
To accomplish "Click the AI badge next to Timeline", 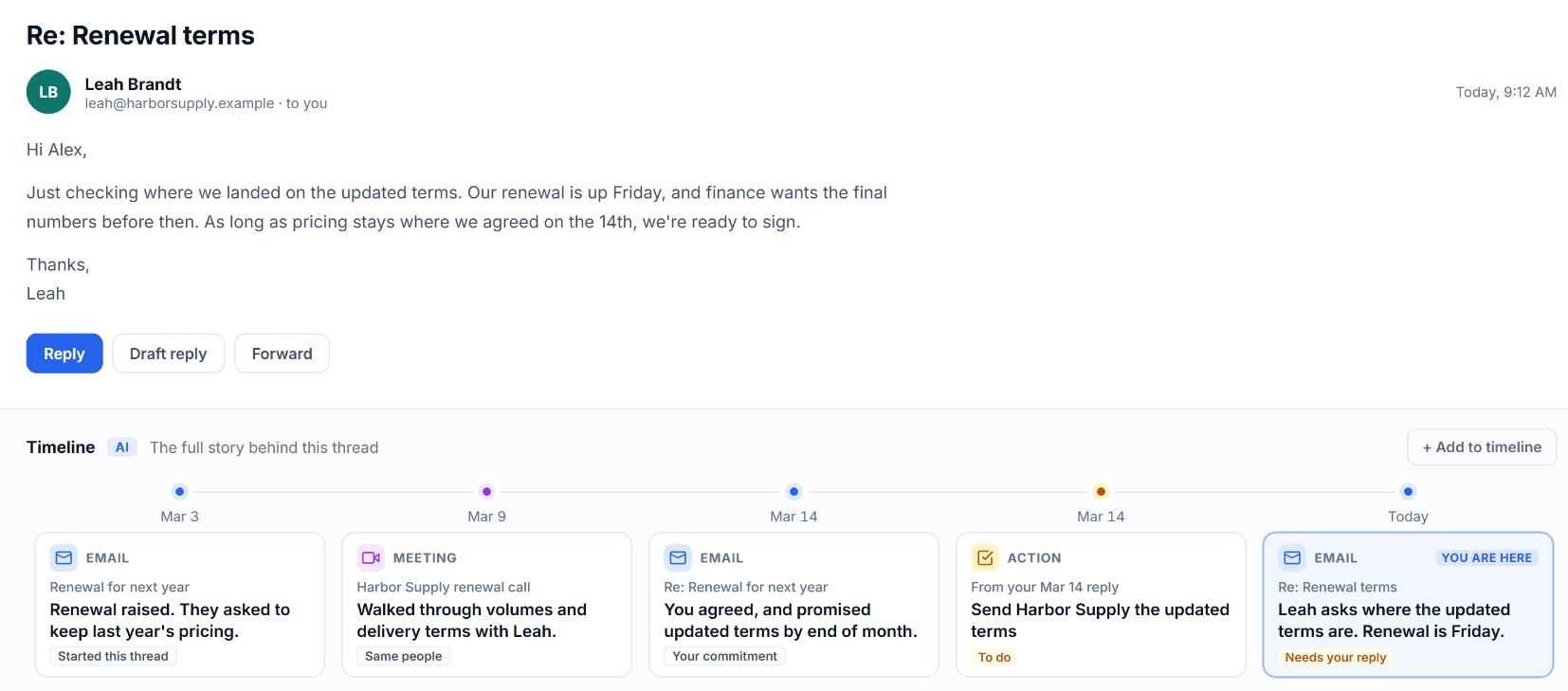I will tap(122, 447).
